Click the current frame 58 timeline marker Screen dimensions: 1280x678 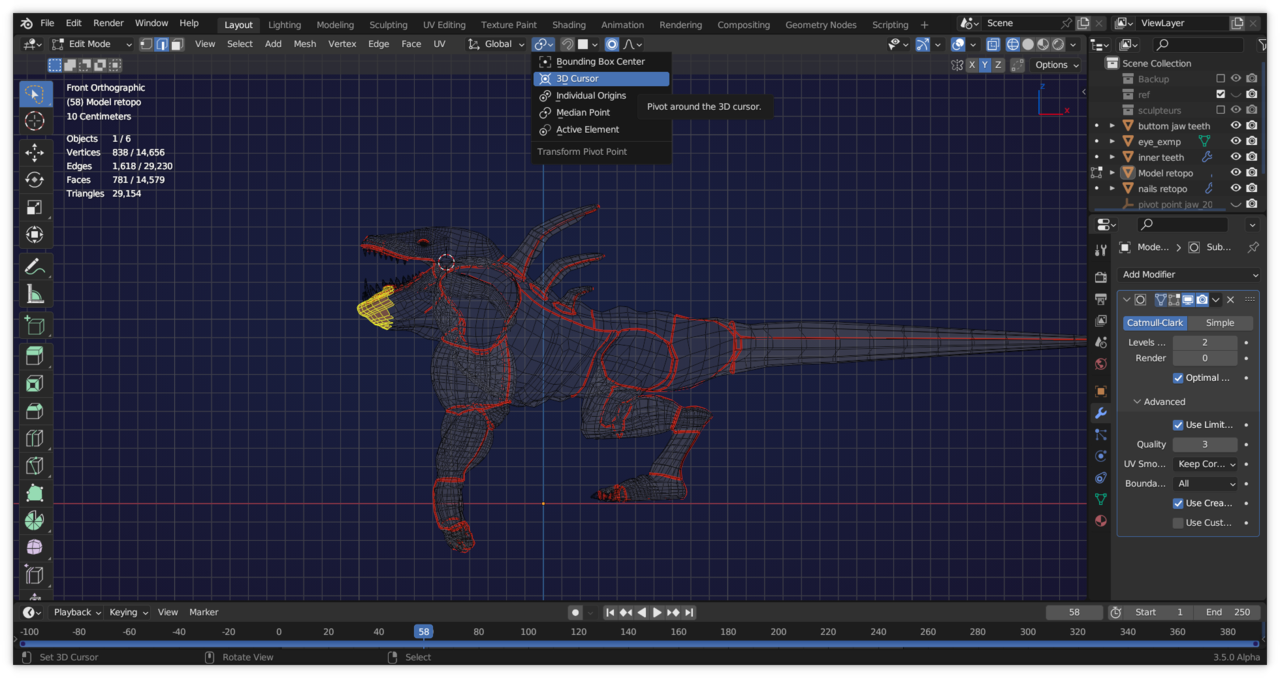click(424, 632)
